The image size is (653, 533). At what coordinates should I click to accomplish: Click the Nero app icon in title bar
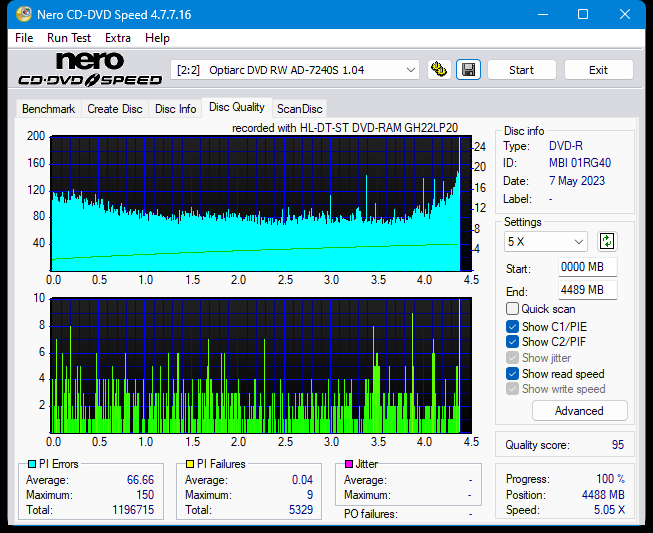tap(16, 14)
